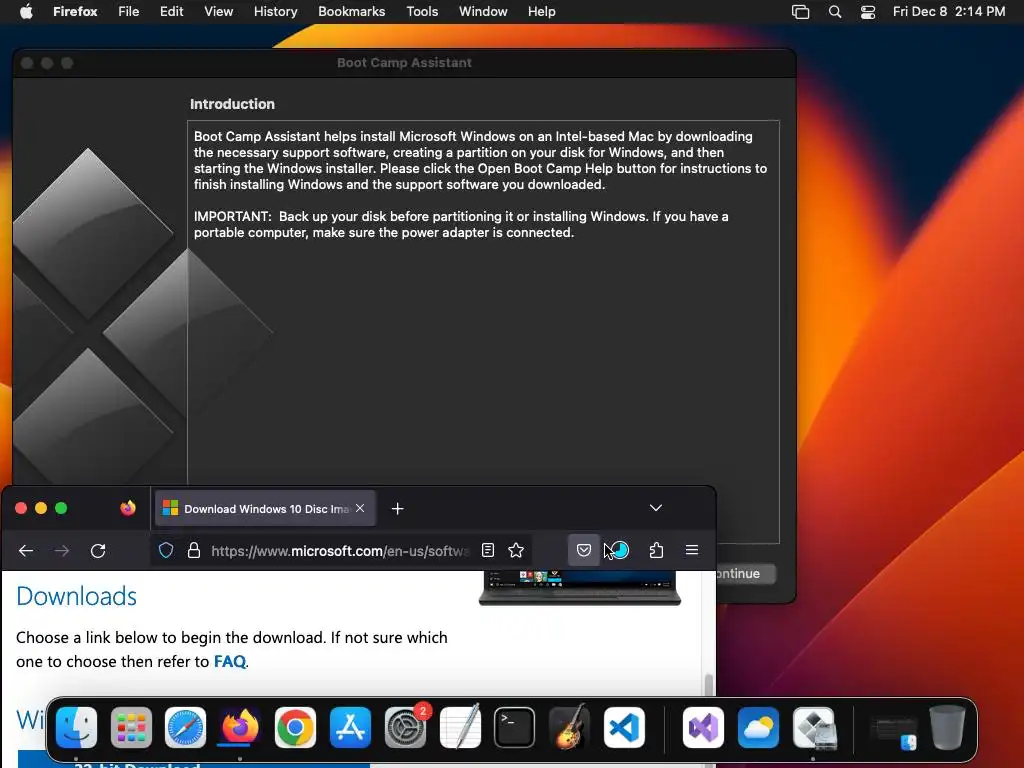The width and height of the screenshot is (1024, 768).
Task: Open the FAQ link
Action: click(230, 662)
